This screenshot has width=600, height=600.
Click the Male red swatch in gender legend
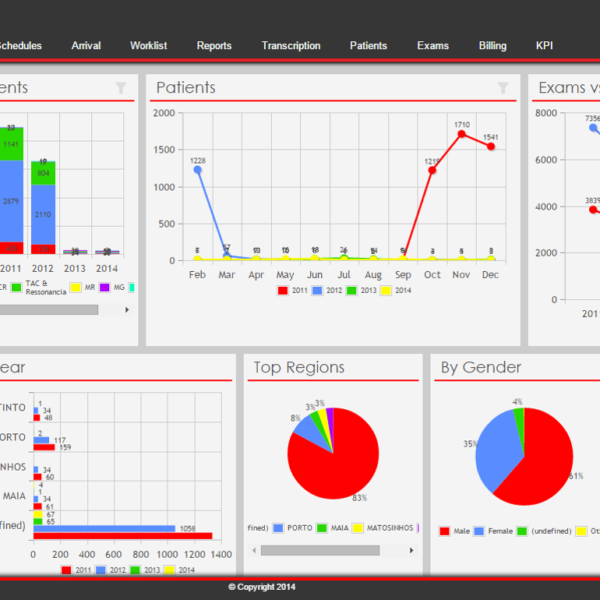[x=444, y=531]
